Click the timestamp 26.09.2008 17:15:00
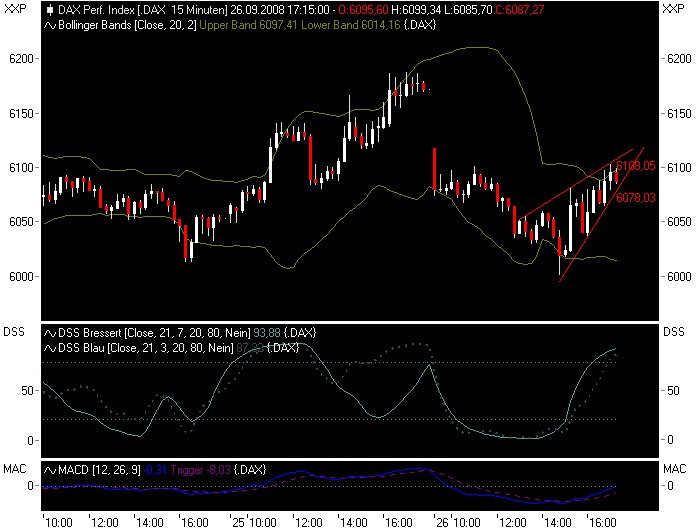700x530 pixels. pyautogui.click(x=280, y=9)
